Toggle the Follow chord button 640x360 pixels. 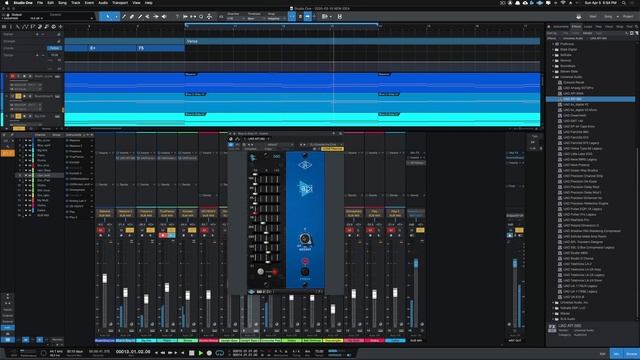pyautogui.click(x=54, y=48)
